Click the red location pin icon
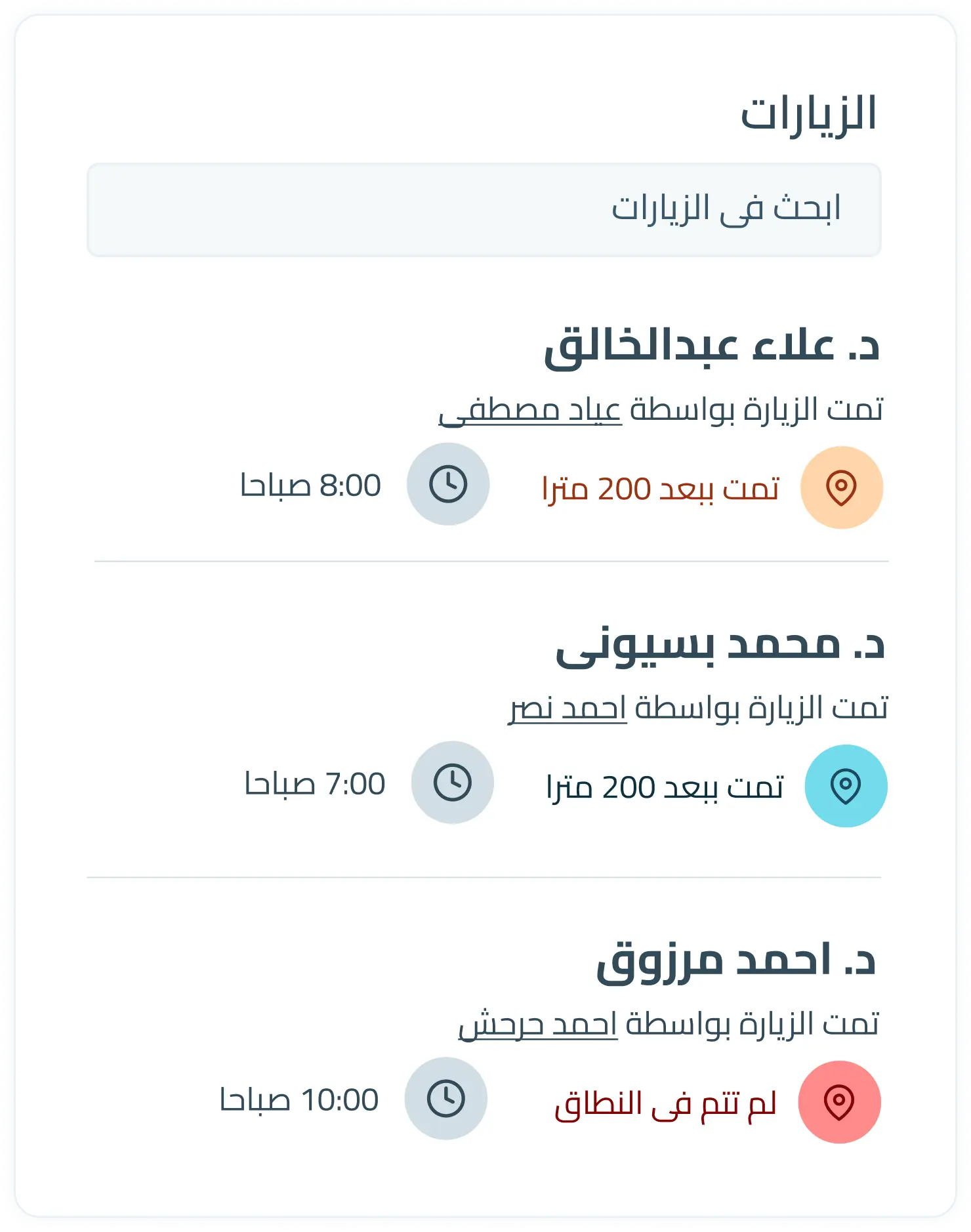The width and height of the screenshot is (971, 1232). (839, 1102)
